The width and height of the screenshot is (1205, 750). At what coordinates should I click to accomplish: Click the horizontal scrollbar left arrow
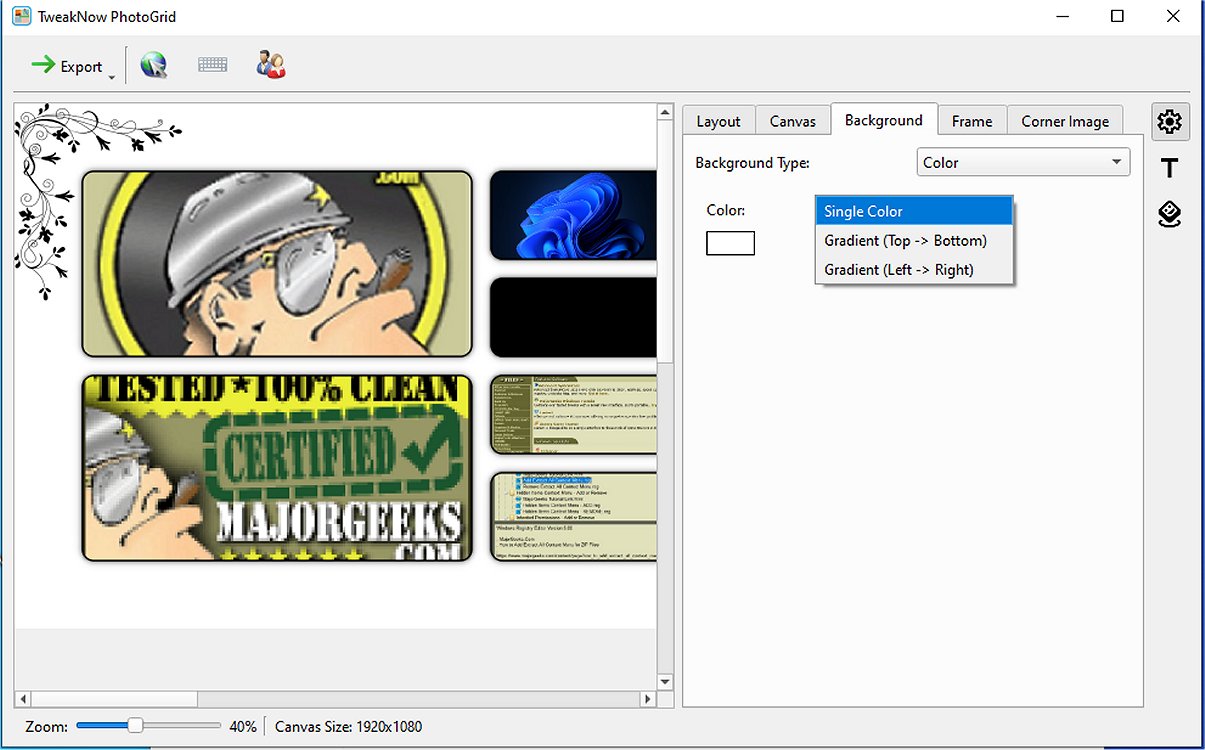click(23, 699)
